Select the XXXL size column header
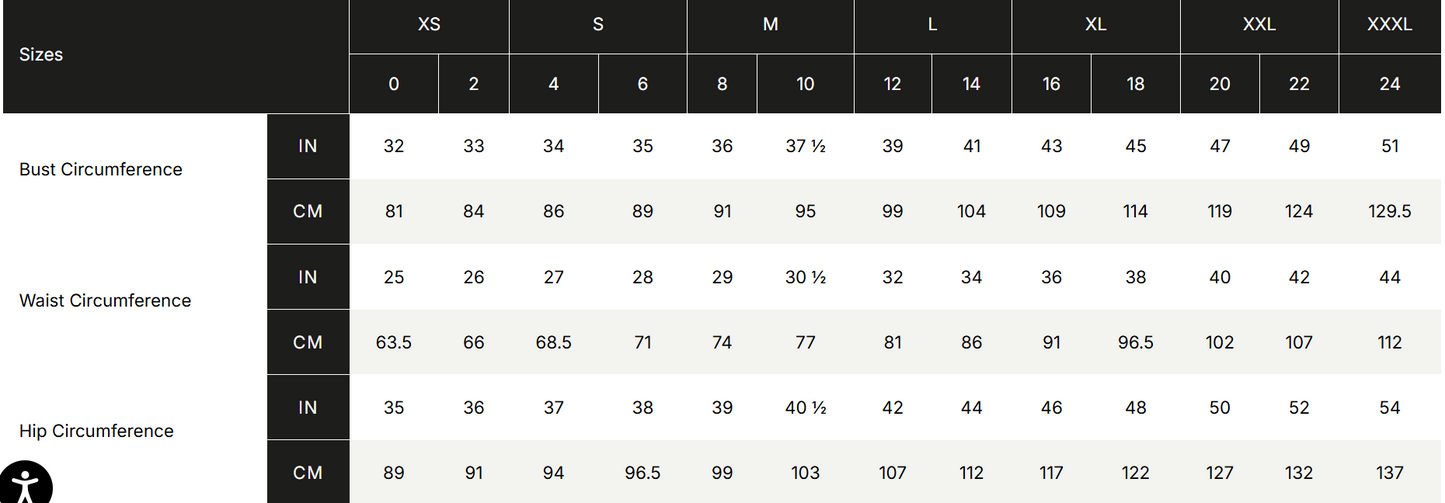 (x=1389, y=25)
